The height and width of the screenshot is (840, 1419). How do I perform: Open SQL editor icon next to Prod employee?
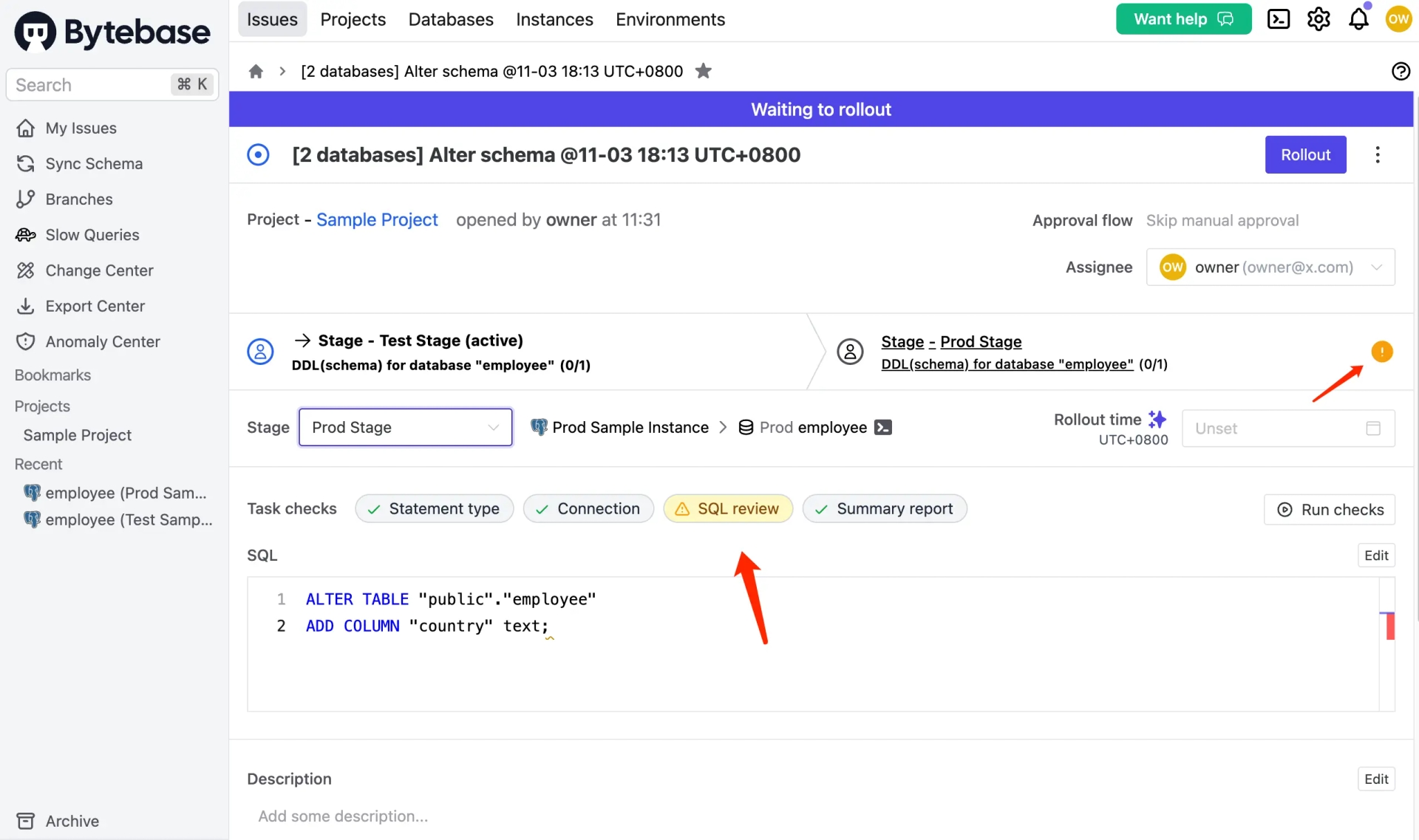tap(883, 427)
